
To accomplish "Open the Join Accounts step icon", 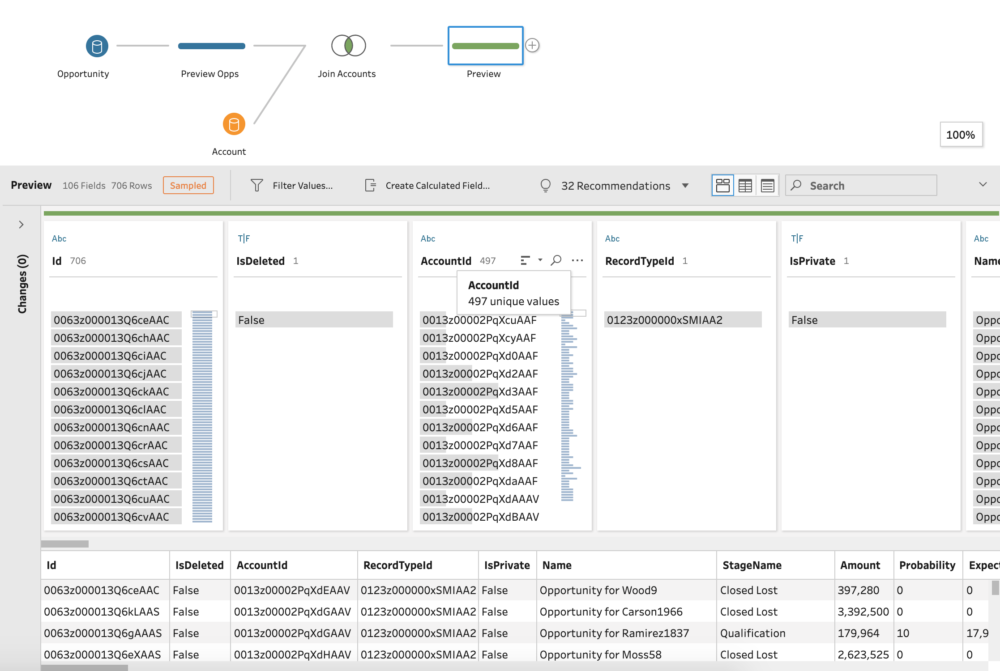I will (x=348, y=45).
